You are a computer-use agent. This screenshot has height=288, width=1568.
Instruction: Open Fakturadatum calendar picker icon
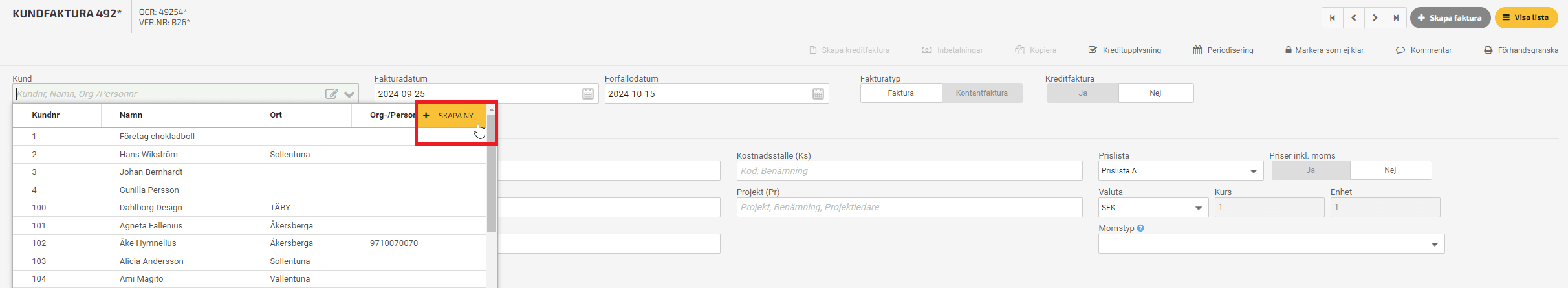pyautogui.click(x=587, y=94)
